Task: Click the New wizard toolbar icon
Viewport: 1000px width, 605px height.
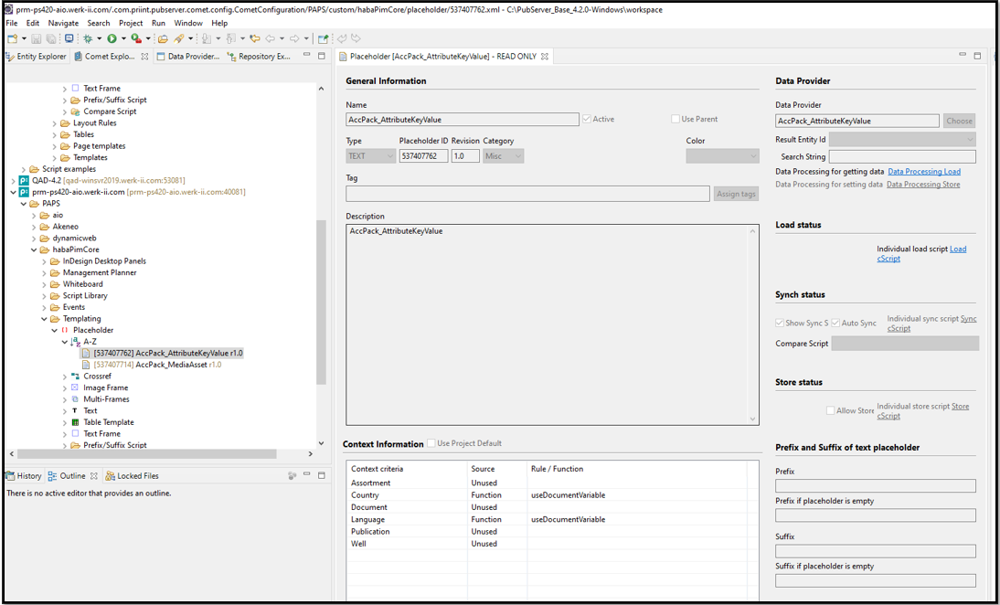Action: pyautogui.click(x=12, y=38)
